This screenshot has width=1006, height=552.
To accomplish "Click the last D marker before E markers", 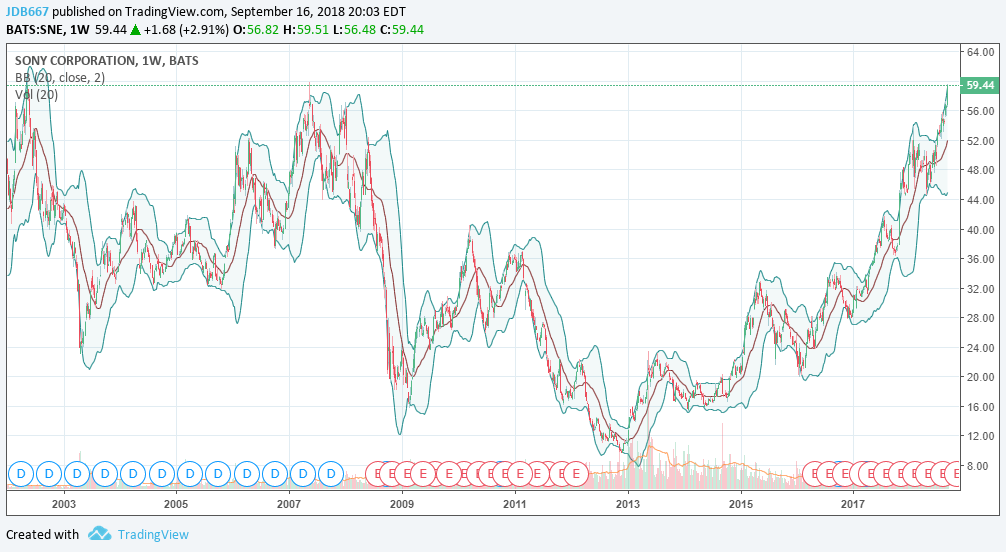I will [x=331, y=474].
